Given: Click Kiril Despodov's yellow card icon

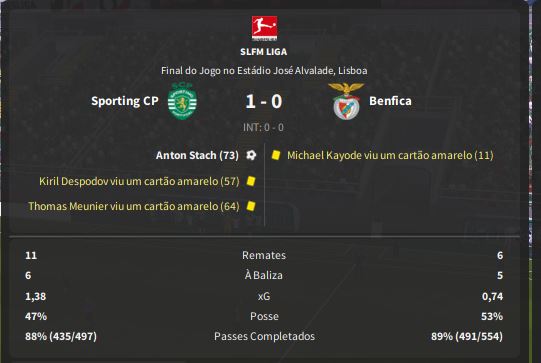Looking at the screenshot, I should coord(251,181).
